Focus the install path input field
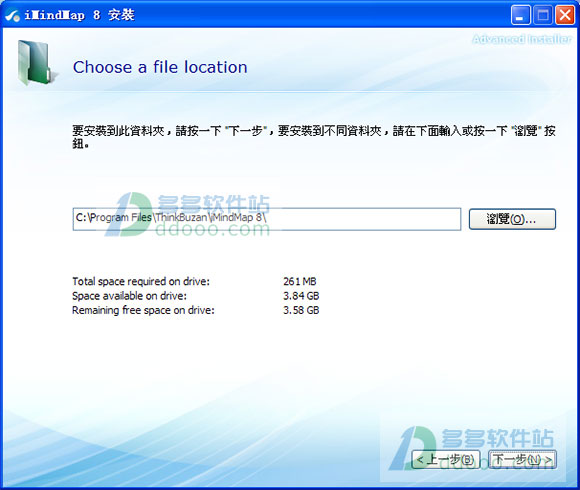 (x=267, y=219)
